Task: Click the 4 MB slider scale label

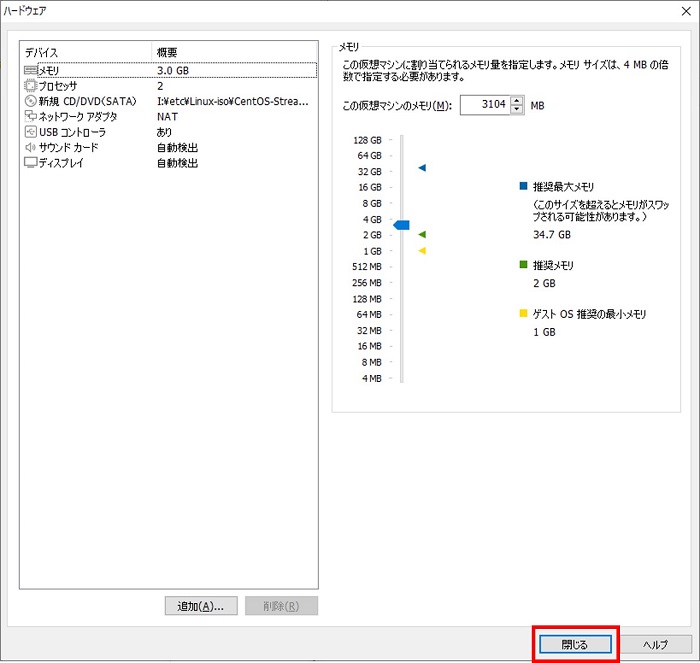Action: tap(372, 378)
